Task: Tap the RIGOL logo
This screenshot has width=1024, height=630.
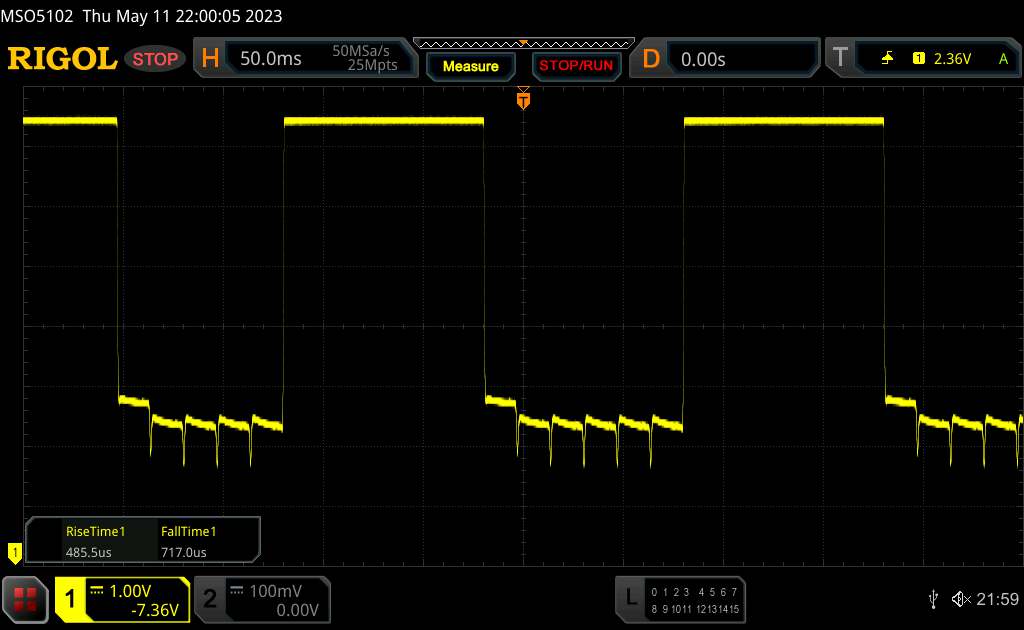Action: tap(62, 59)
